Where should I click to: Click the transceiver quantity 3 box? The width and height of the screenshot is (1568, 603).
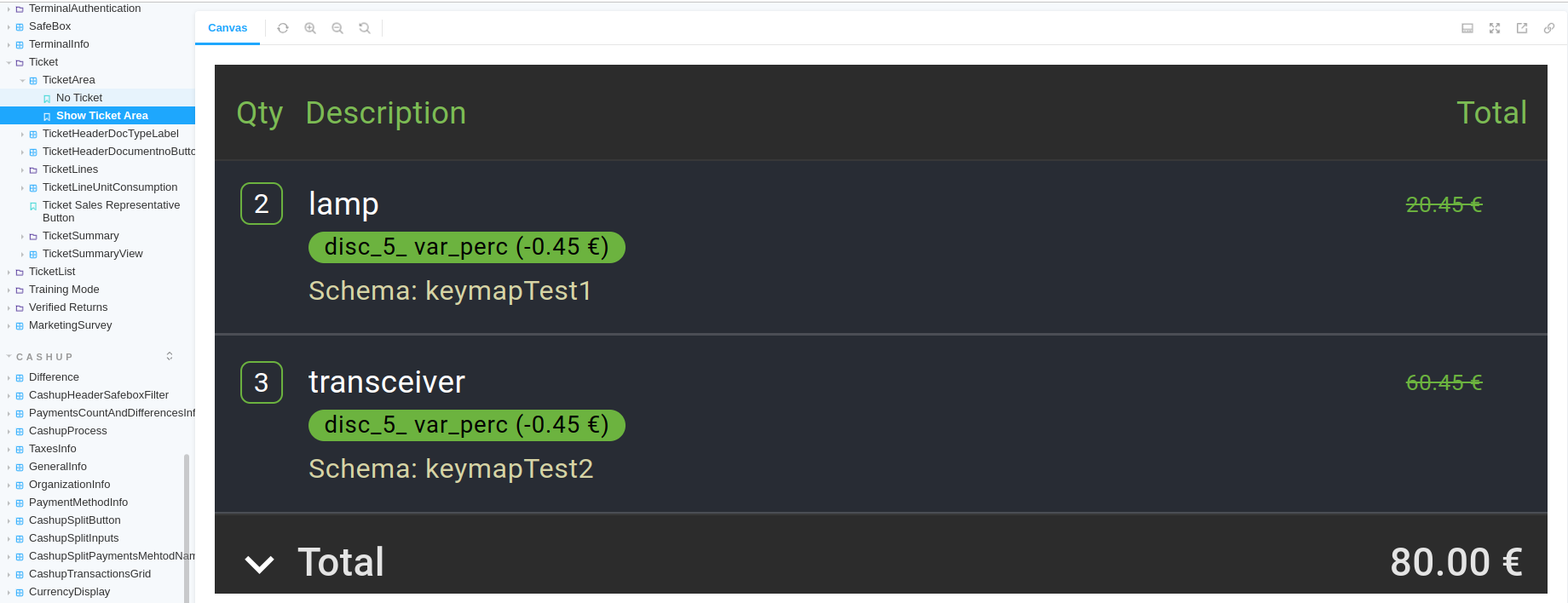[262, 382]
